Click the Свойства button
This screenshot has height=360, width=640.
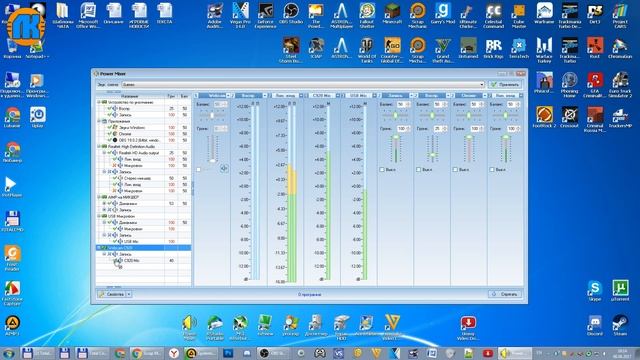[112, 294]
